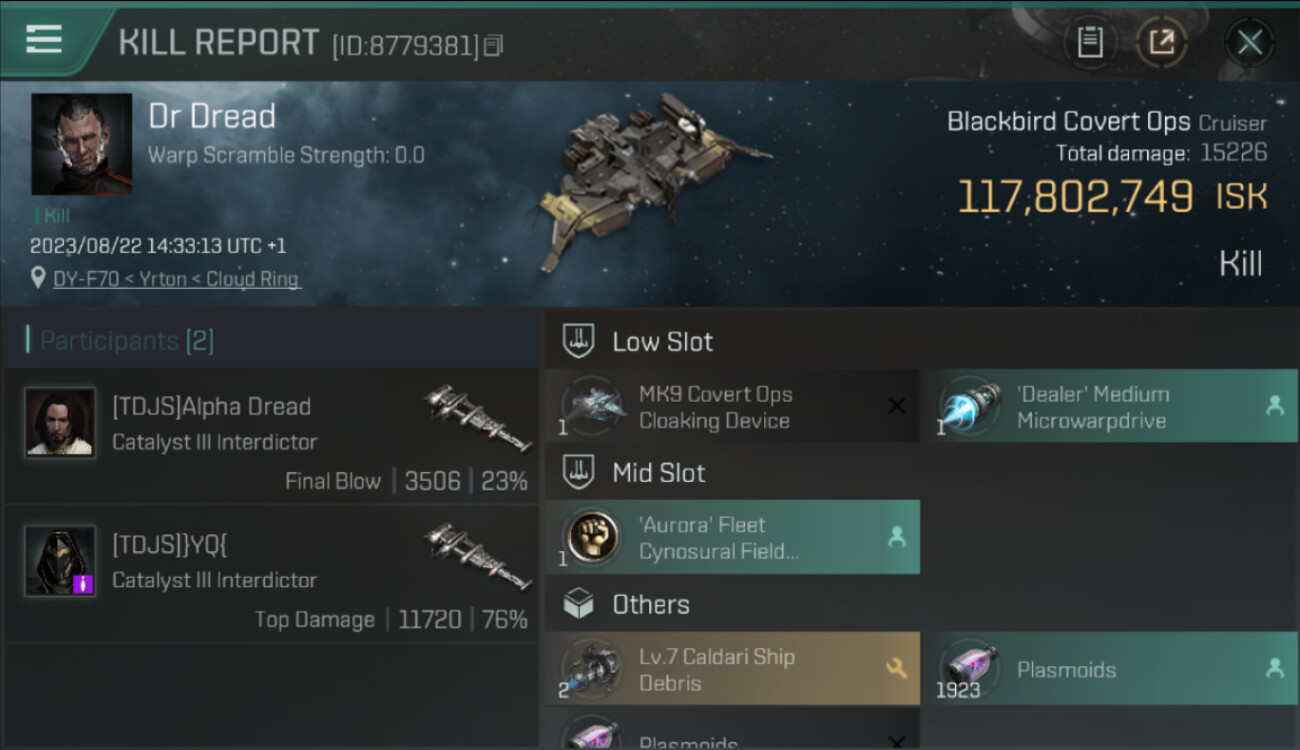Select 'Aurora' Fleet Cynosural Field item
The image size is (1300, 750).
click(x=731, y=538)
